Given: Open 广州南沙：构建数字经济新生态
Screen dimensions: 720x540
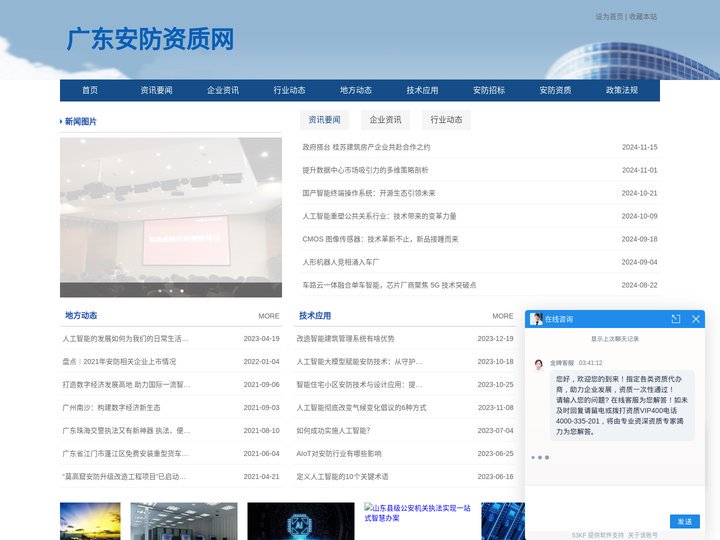Looking at the screenshot, I should [x=111, y=408].
